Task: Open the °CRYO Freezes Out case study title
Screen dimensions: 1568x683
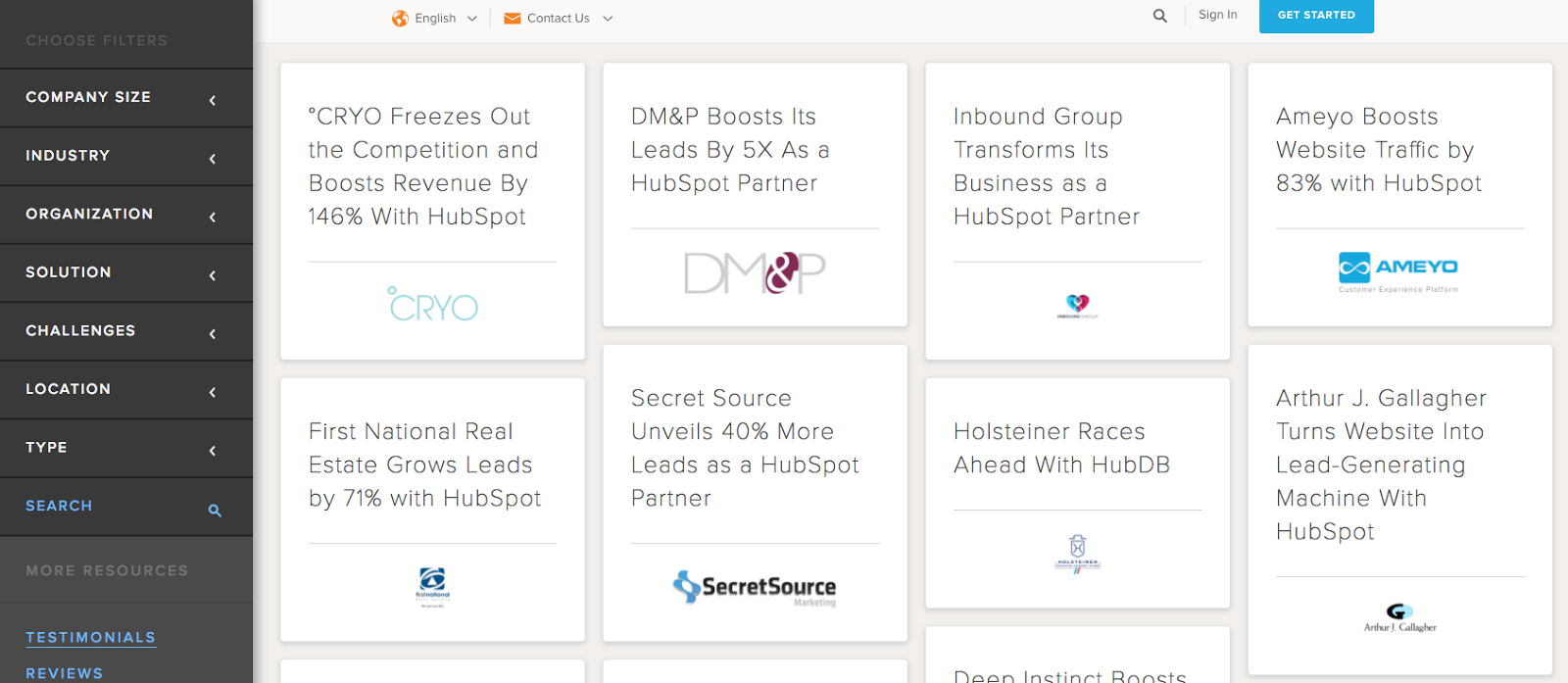Action: pyautogui.click(x=423, y=167)
